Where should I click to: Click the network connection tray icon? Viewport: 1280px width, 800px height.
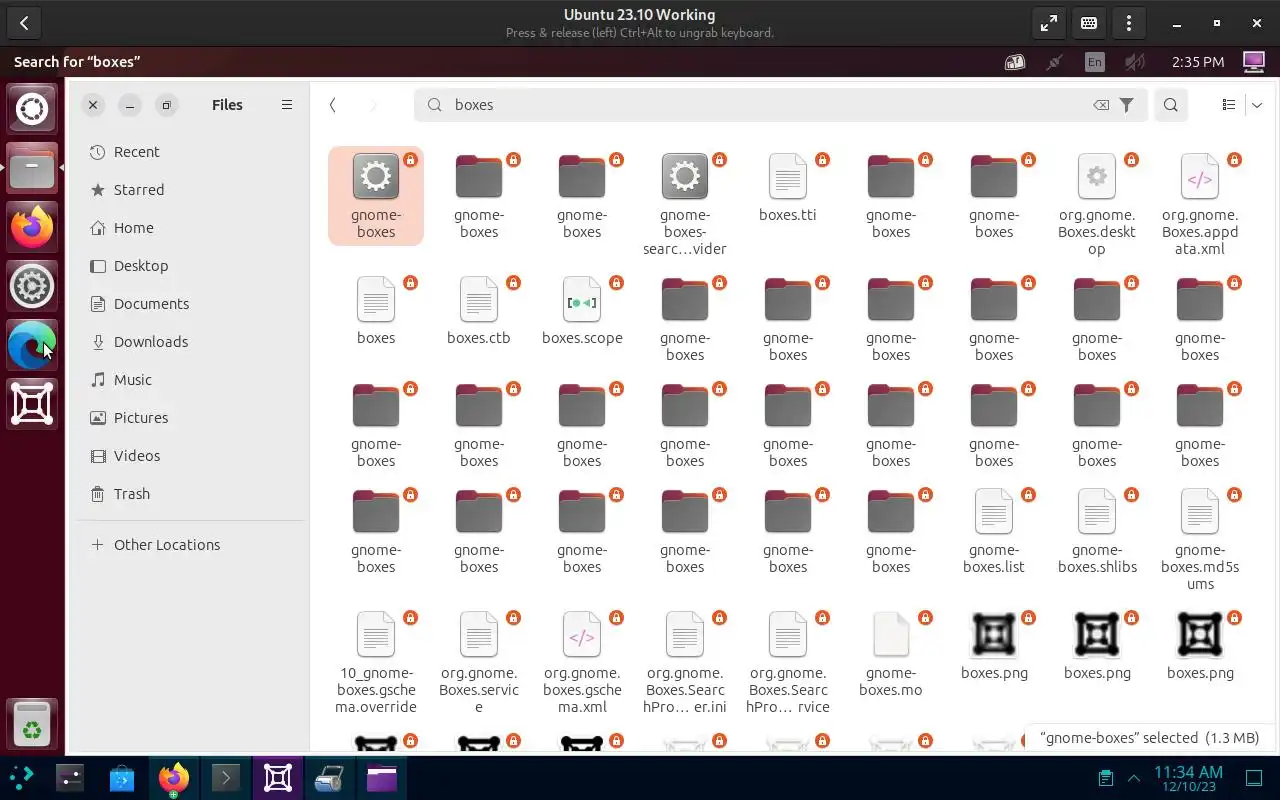[x=1054, y=62]
